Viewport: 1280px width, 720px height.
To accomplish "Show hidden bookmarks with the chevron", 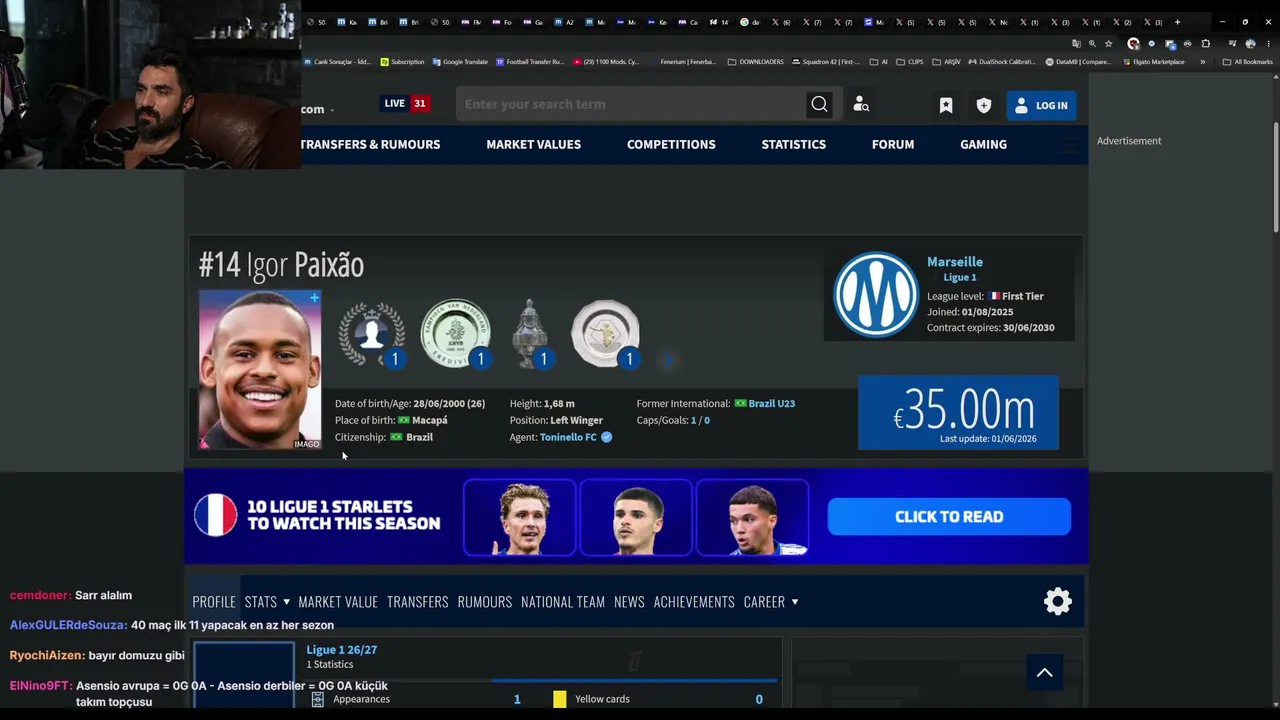I will [1202, 62].
